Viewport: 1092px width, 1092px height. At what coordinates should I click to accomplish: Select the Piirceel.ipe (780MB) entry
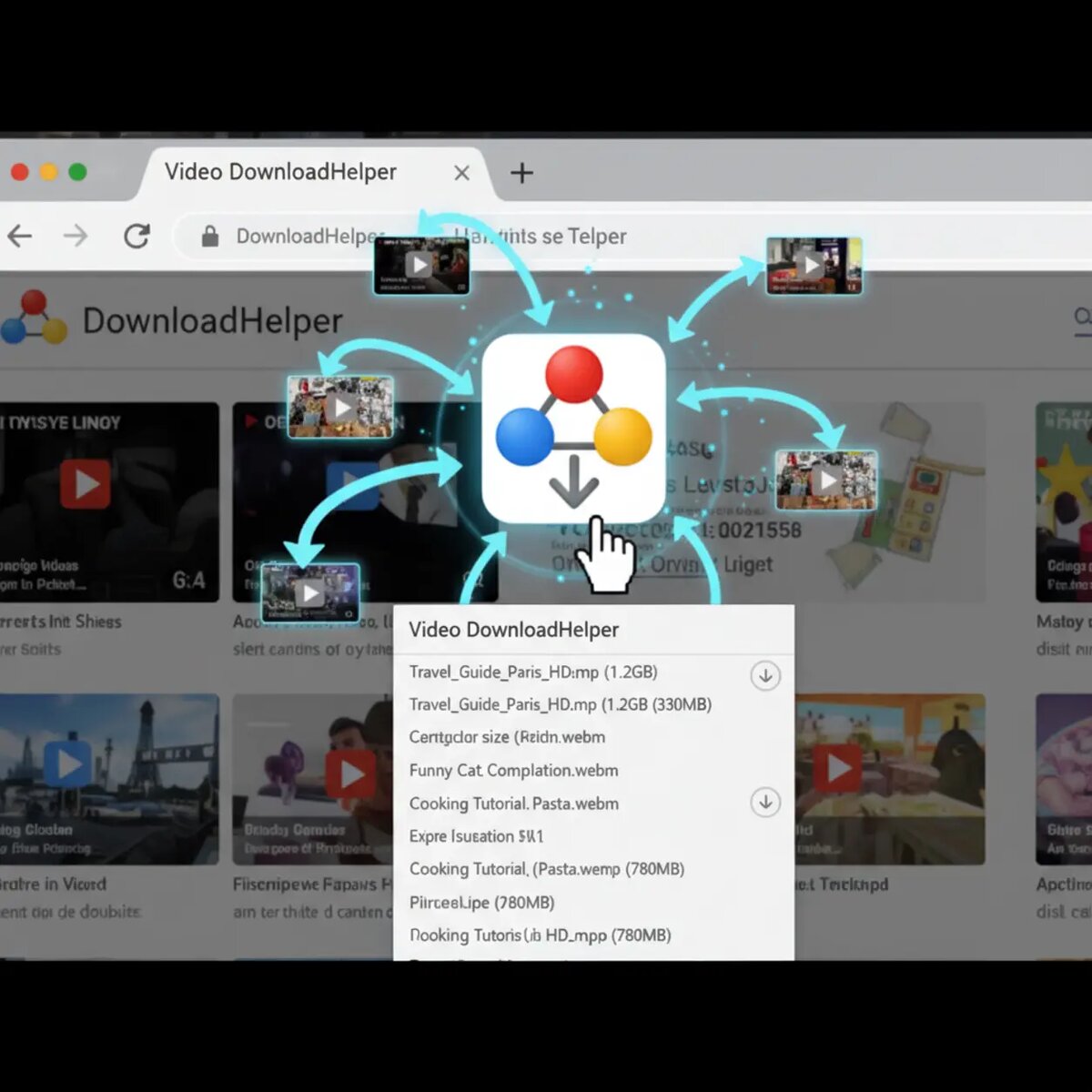point(481,903)
